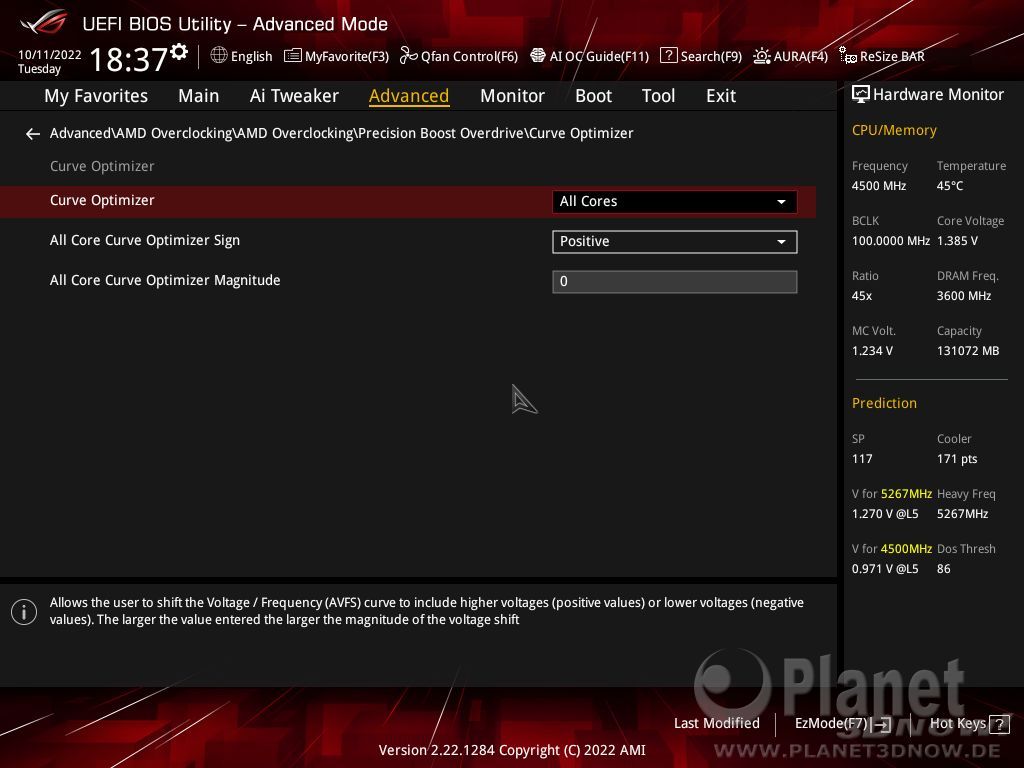Open MyFavorite(F3) menu

(x=347, y=56)
